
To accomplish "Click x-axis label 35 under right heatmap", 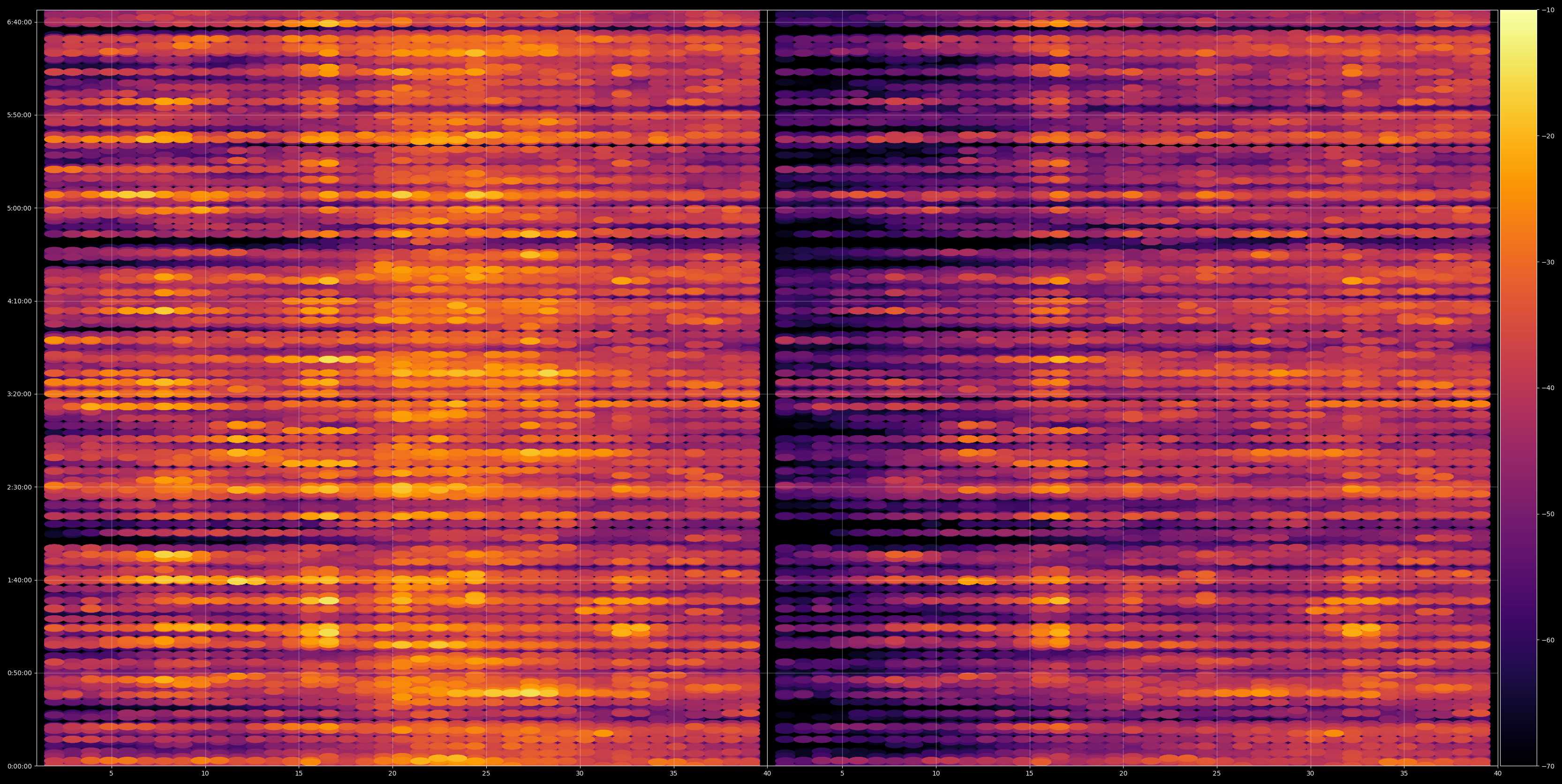I will (x=1404, y=774).
